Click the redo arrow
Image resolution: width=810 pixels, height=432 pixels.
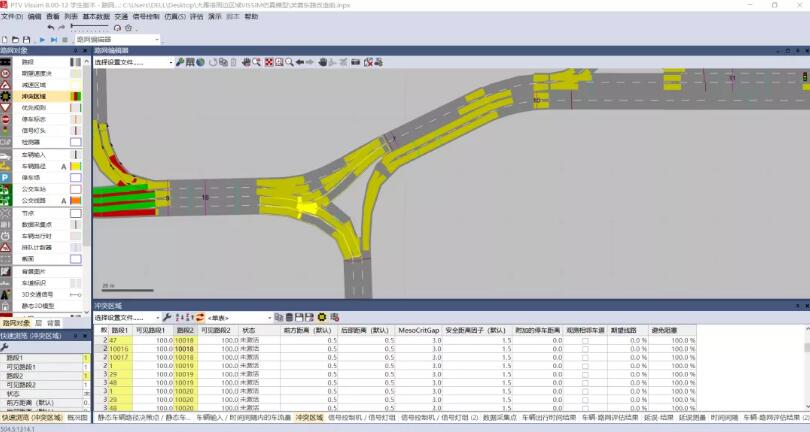click(61, 27)
